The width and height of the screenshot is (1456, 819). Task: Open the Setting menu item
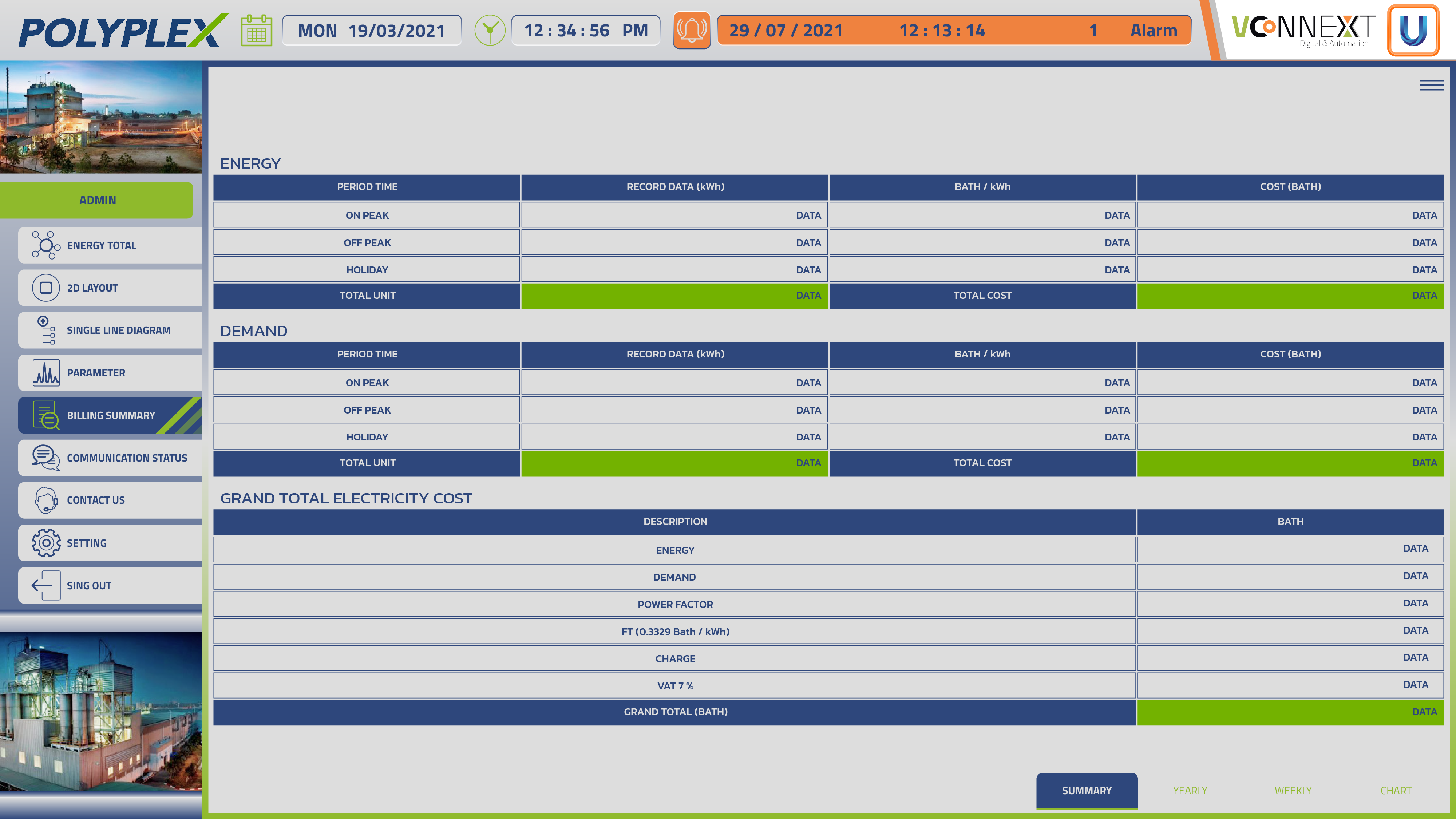coord(110,543)
